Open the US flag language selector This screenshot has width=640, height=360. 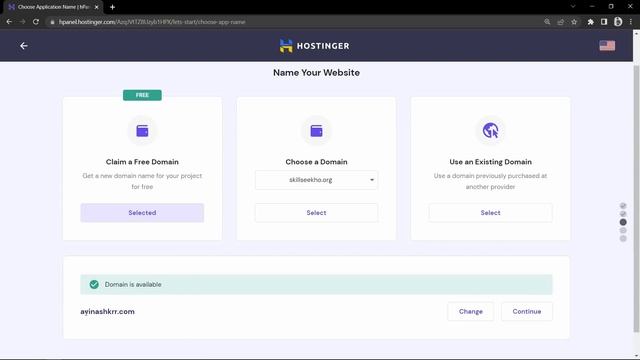[x=607, y=46]
